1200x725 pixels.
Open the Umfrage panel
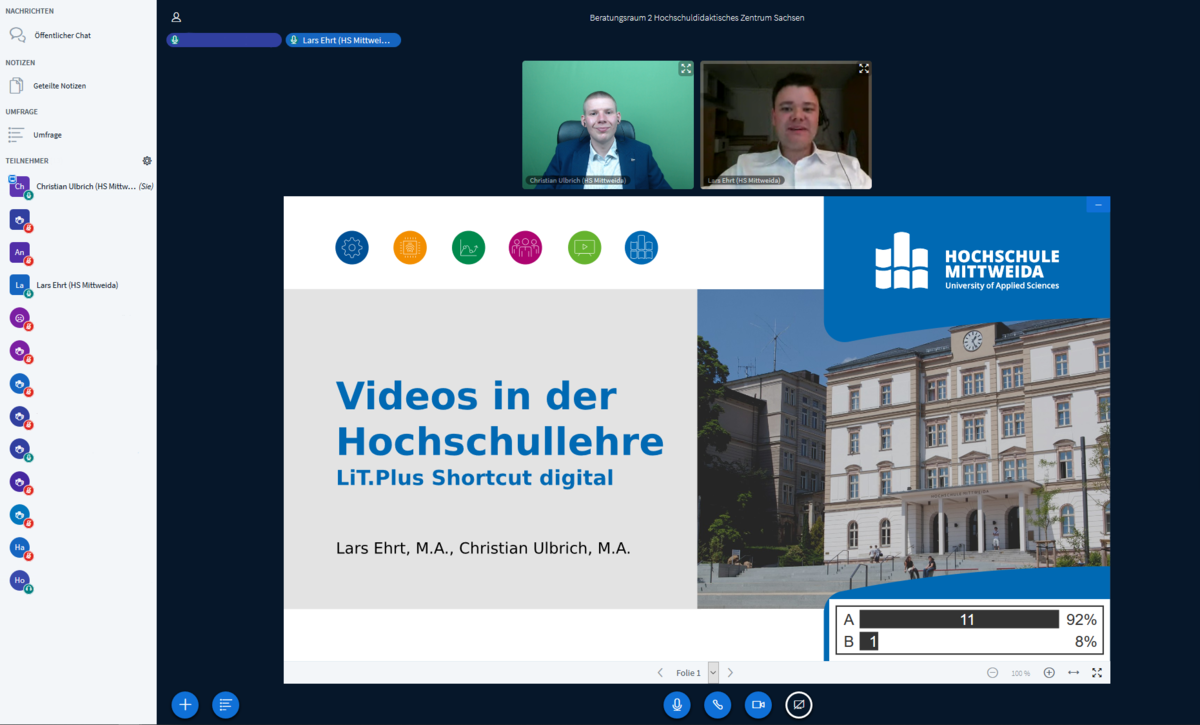[47, 135]
